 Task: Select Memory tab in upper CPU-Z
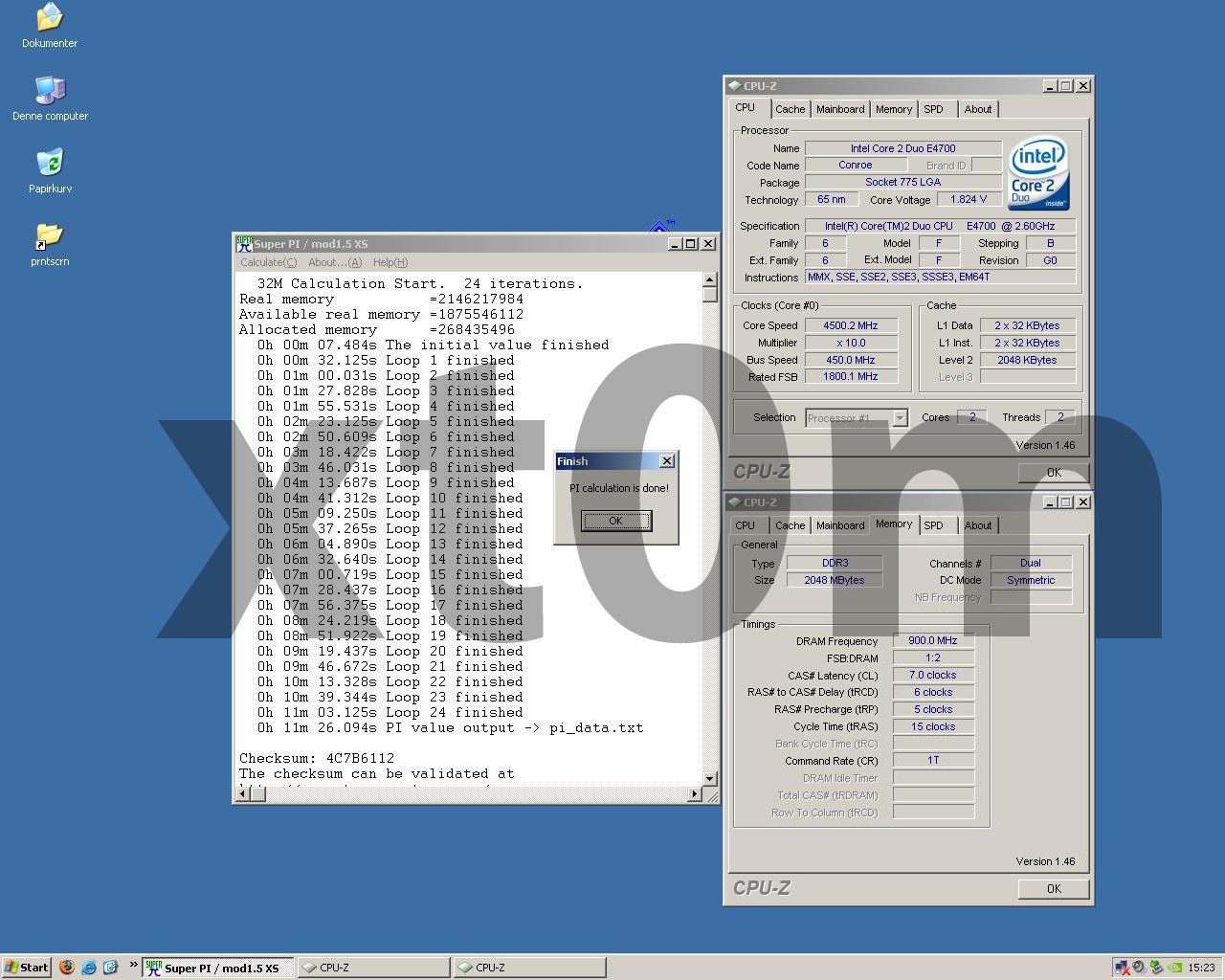coord(894,109)
